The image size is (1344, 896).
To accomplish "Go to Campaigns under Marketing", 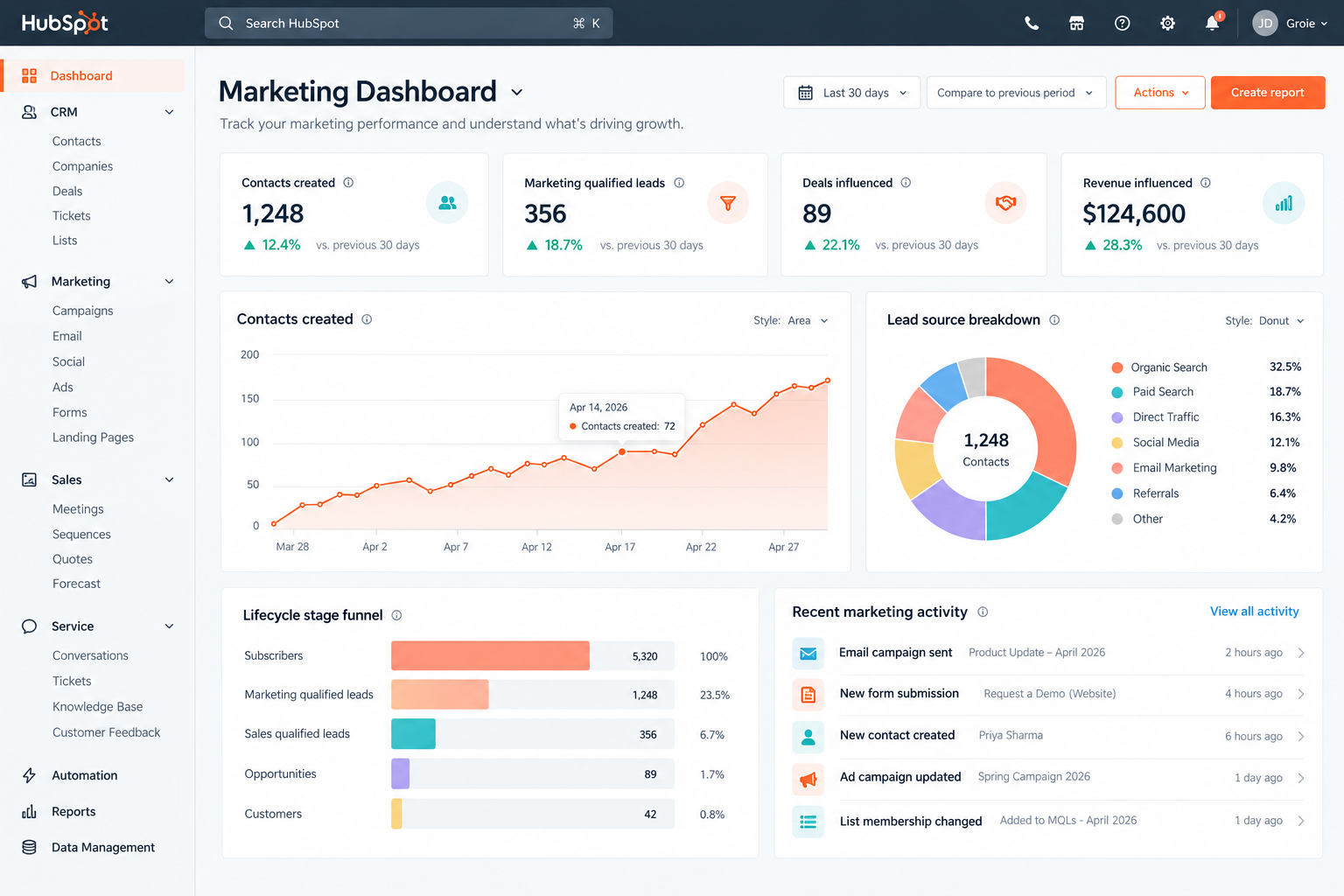I will click(x=82, y=311).
